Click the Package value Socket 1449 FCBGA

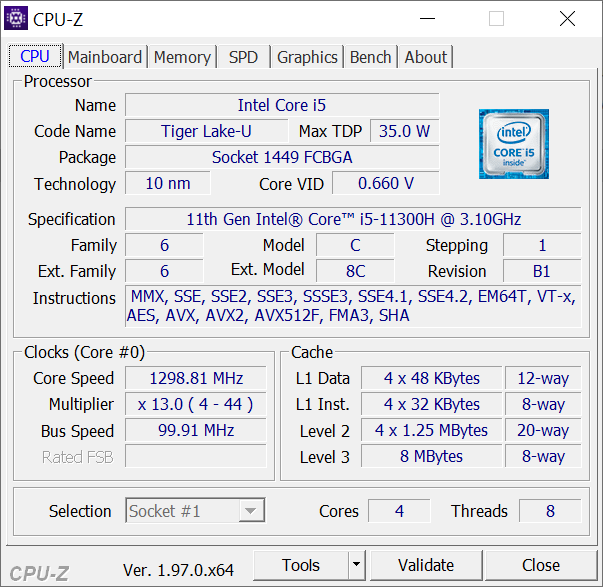tap(282, 157)
